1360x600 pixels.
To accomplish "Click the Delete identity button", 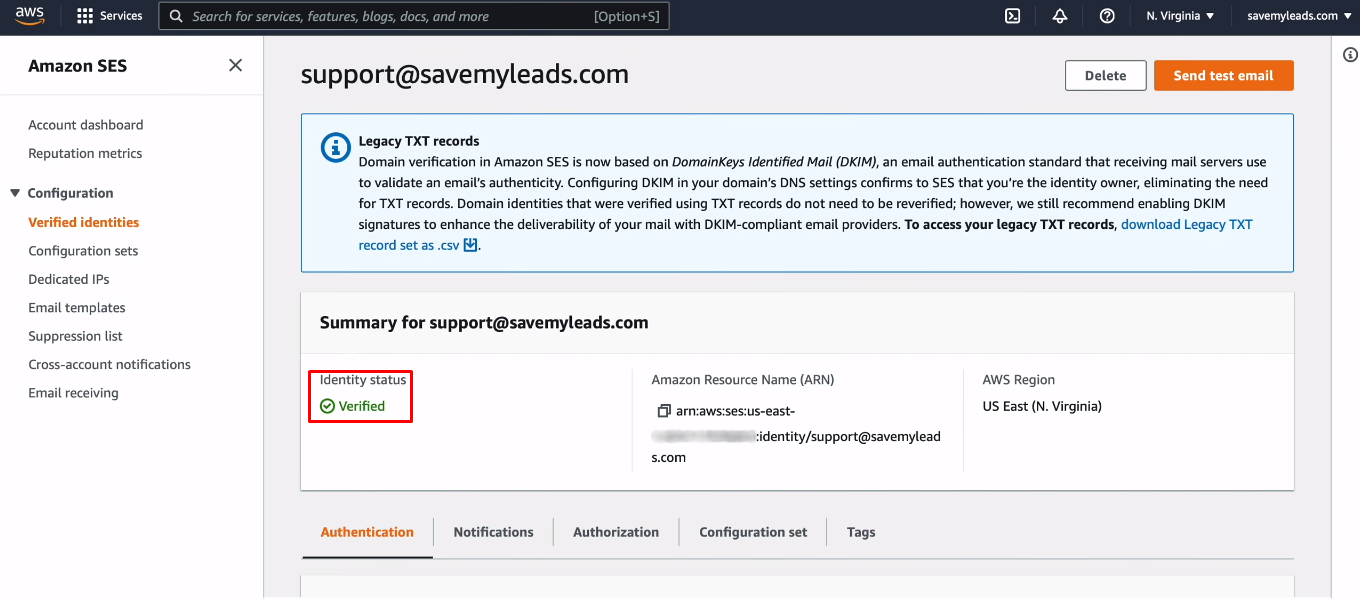I will 1106,75.
